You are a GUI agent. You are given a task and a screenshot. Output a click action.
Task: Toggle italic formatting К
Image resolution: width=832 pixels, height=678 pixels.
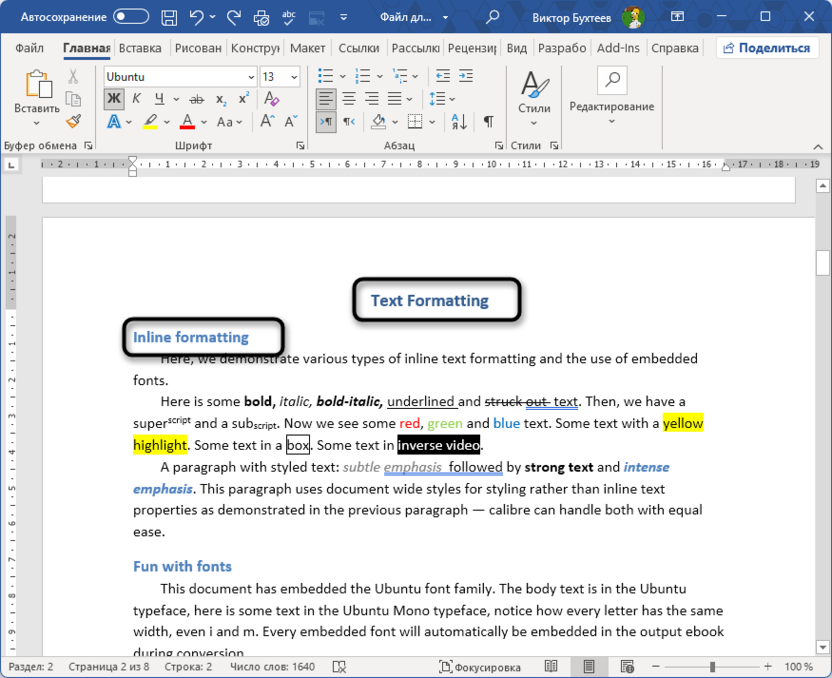[x=136, y=99]
